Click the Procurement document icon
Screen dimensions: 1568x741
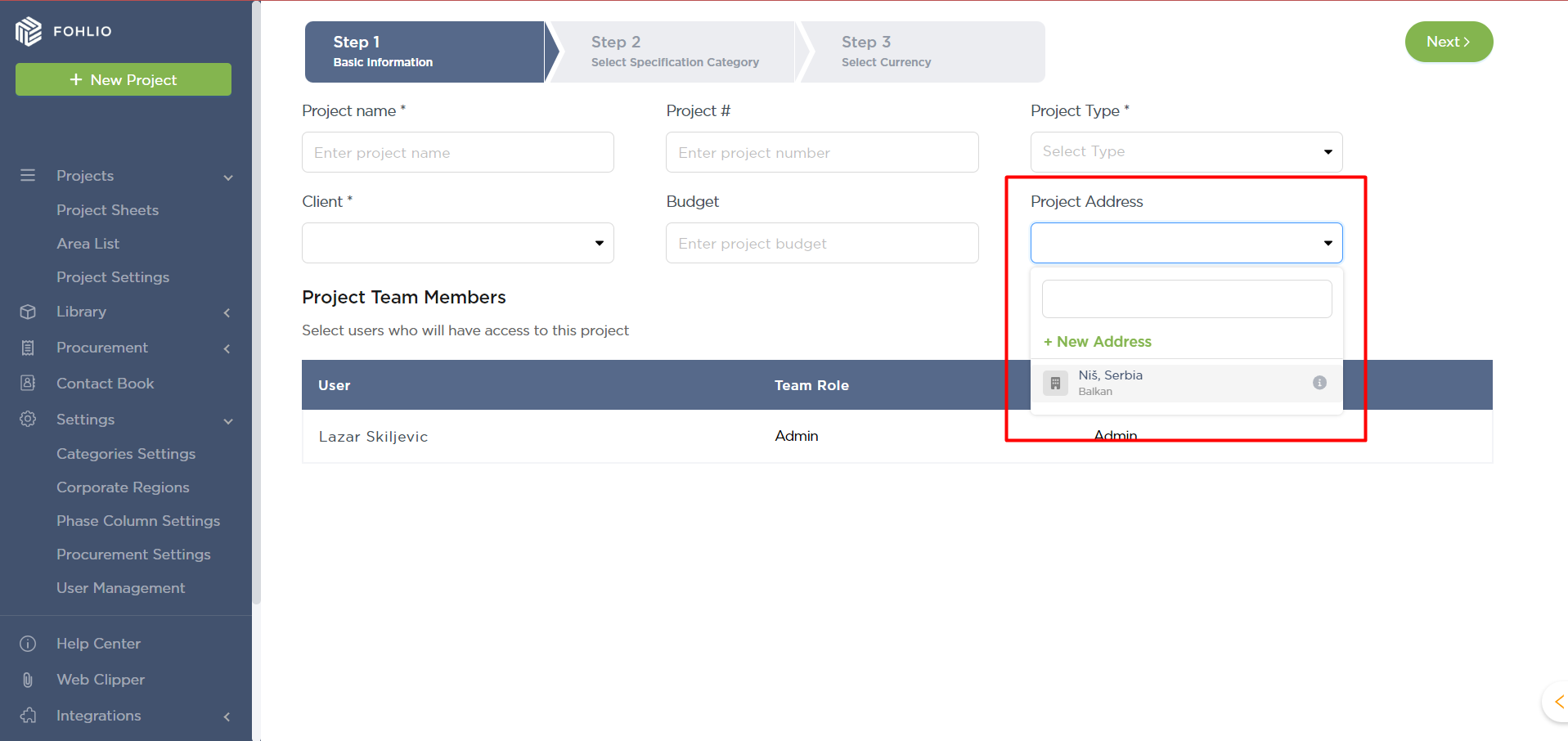(28, 348)
